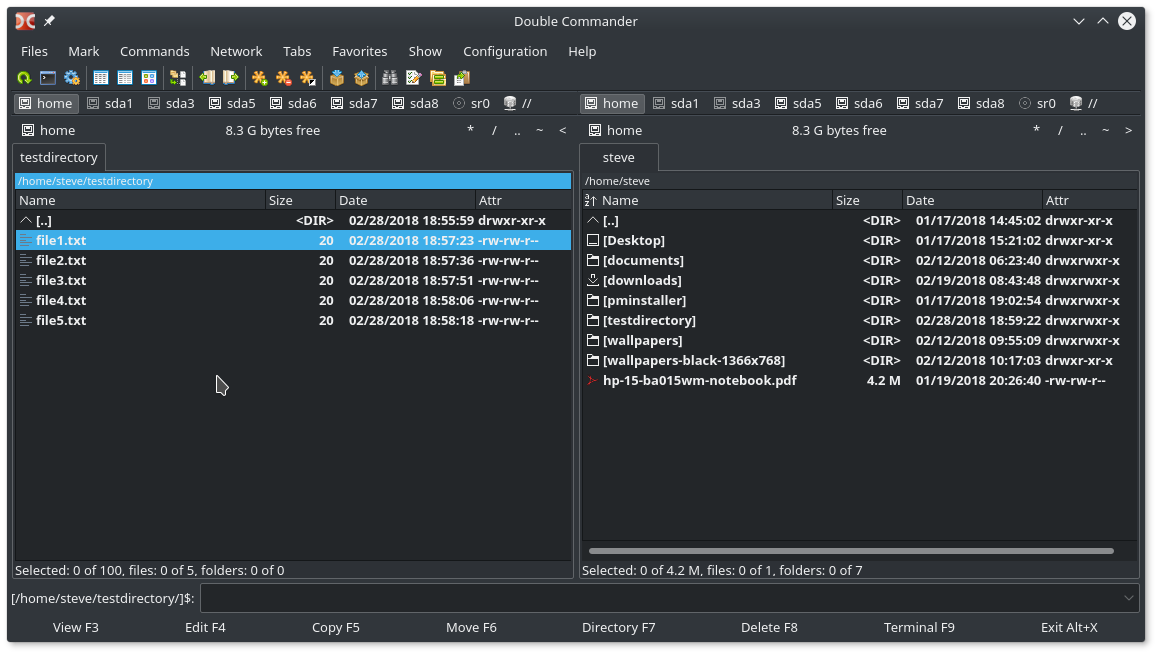Select file5.txt in left panel
1158x655 pixels.
pyautogui.click(x=293, y=320)
